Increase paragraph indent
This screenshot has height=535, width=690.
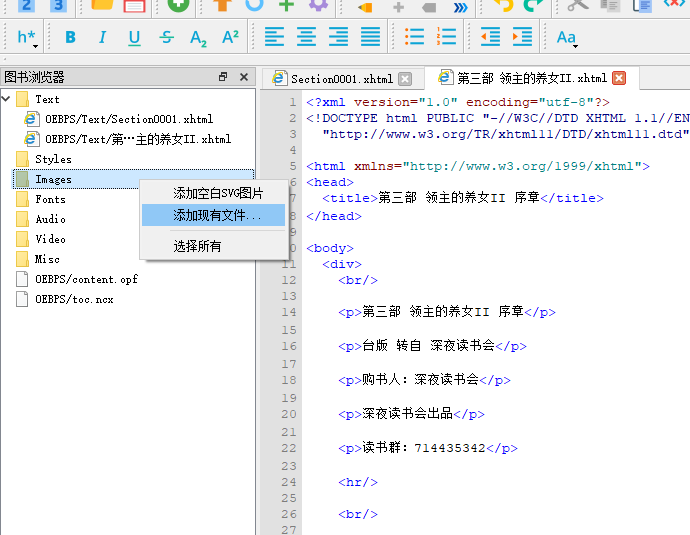[x=522, y=37]
